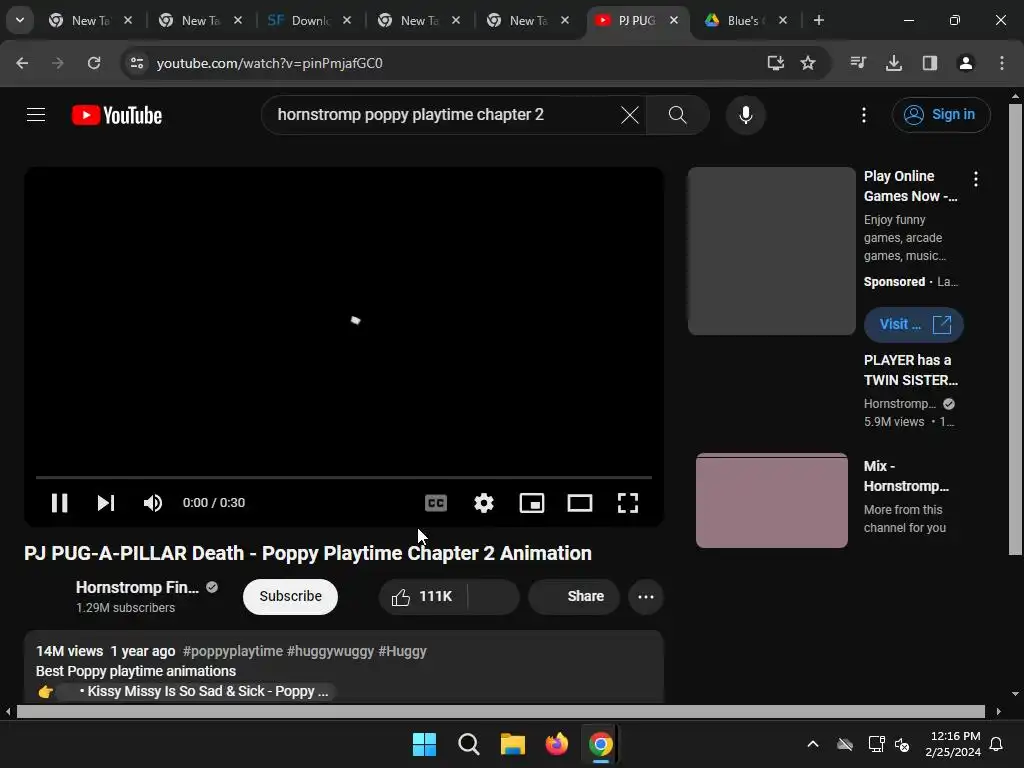Show hidden tray icons chevron
The width and height of the screenshot is (1024, 768).
click(812, 744)
